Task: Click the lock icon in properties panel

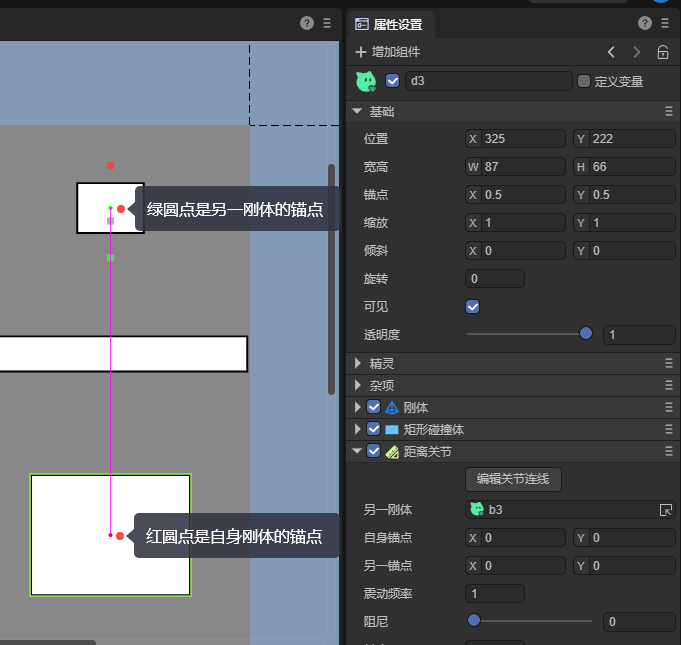Action: [663, 52]
